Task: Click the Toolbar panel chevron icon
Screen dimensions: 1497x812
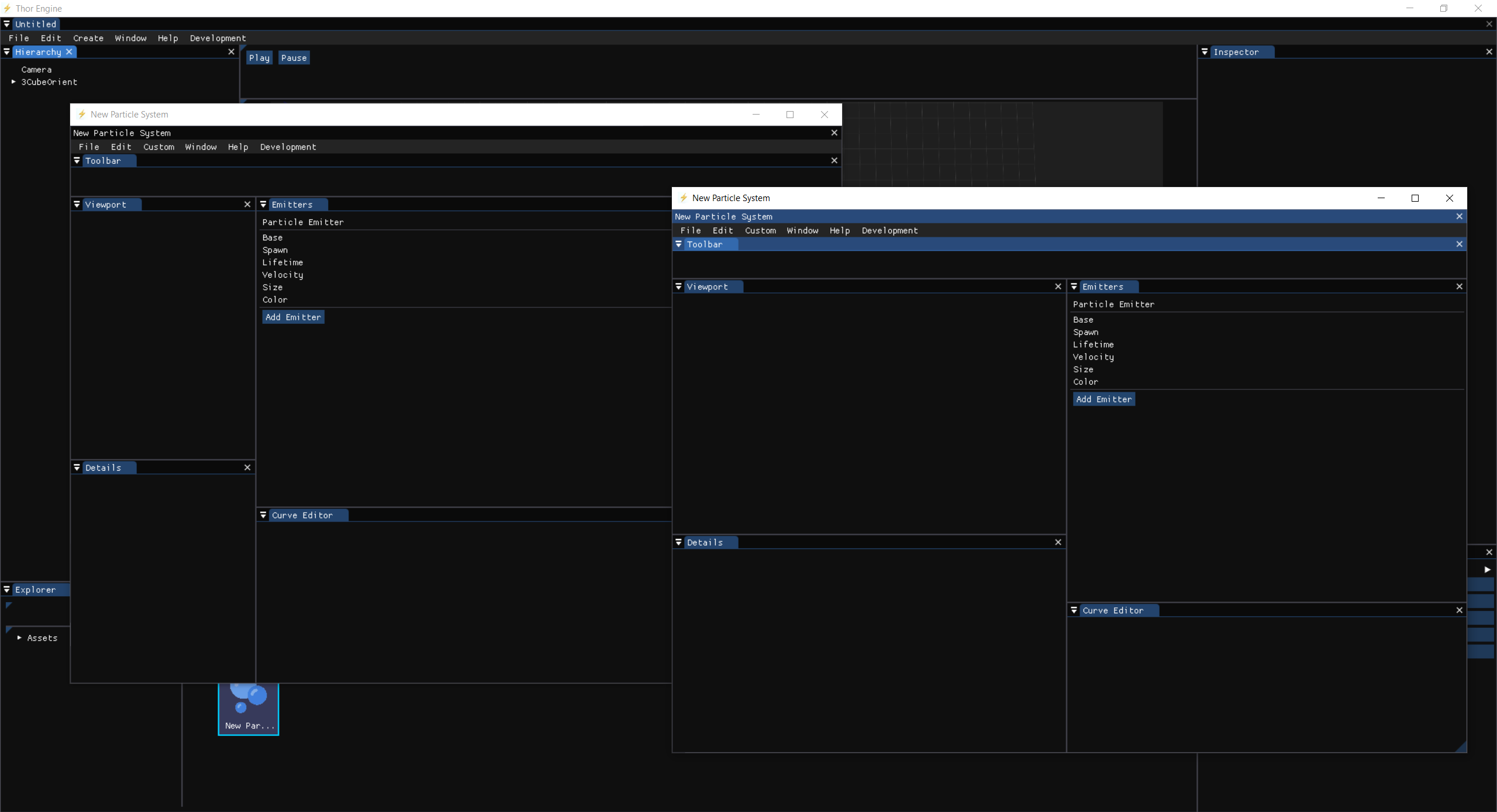Action: click(x=678, y=244)
